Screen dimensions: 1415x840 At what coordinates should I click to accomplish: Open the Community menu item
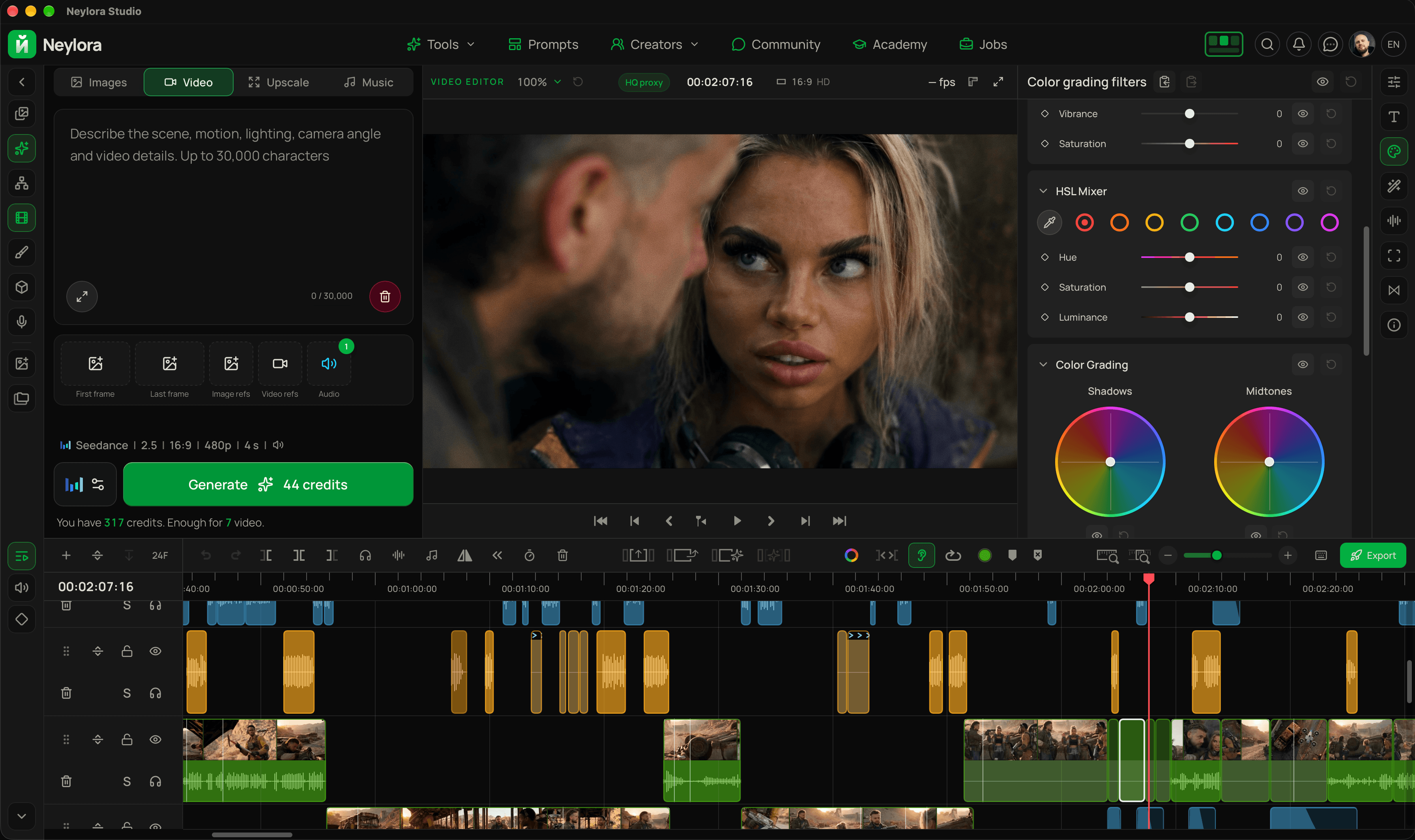(776, 44)
